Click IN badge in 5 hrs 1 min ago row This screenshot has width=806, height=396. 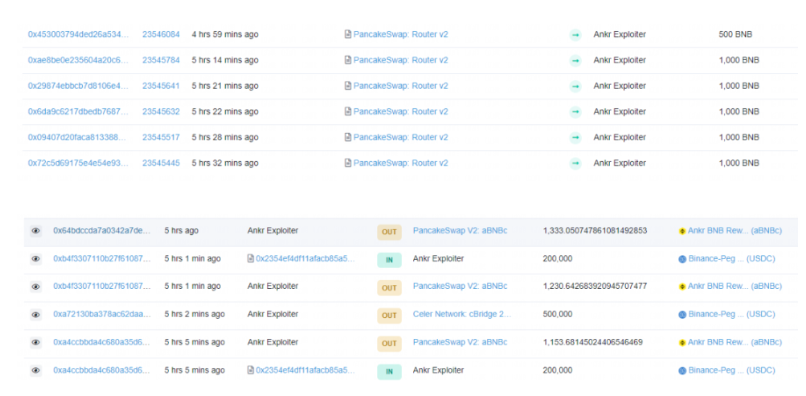(x=389, y=260)
